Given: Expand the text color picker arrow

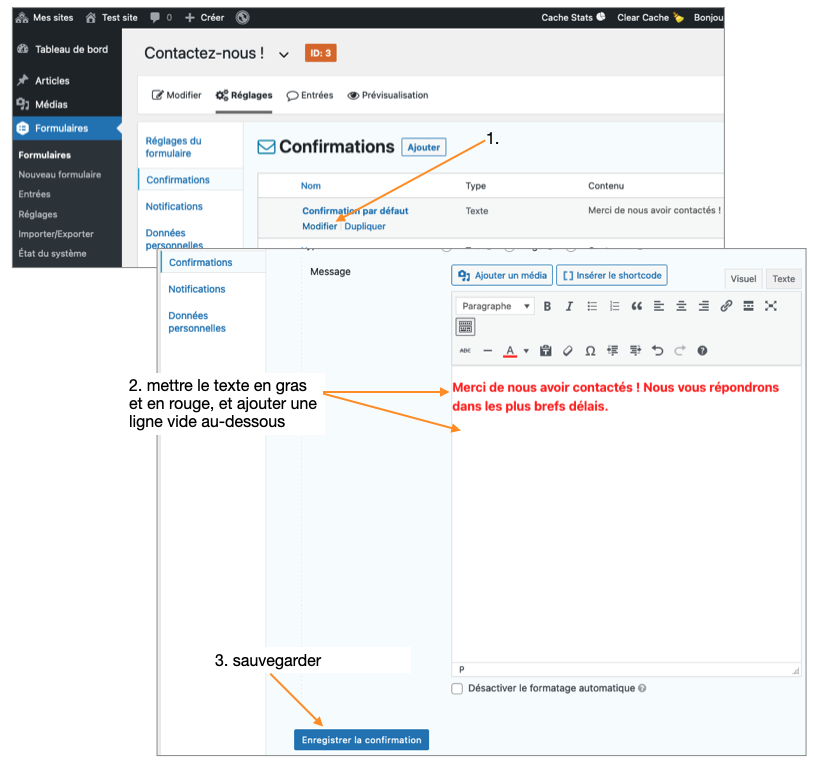Looking at the screenshot, I should (x=526, y=351).
